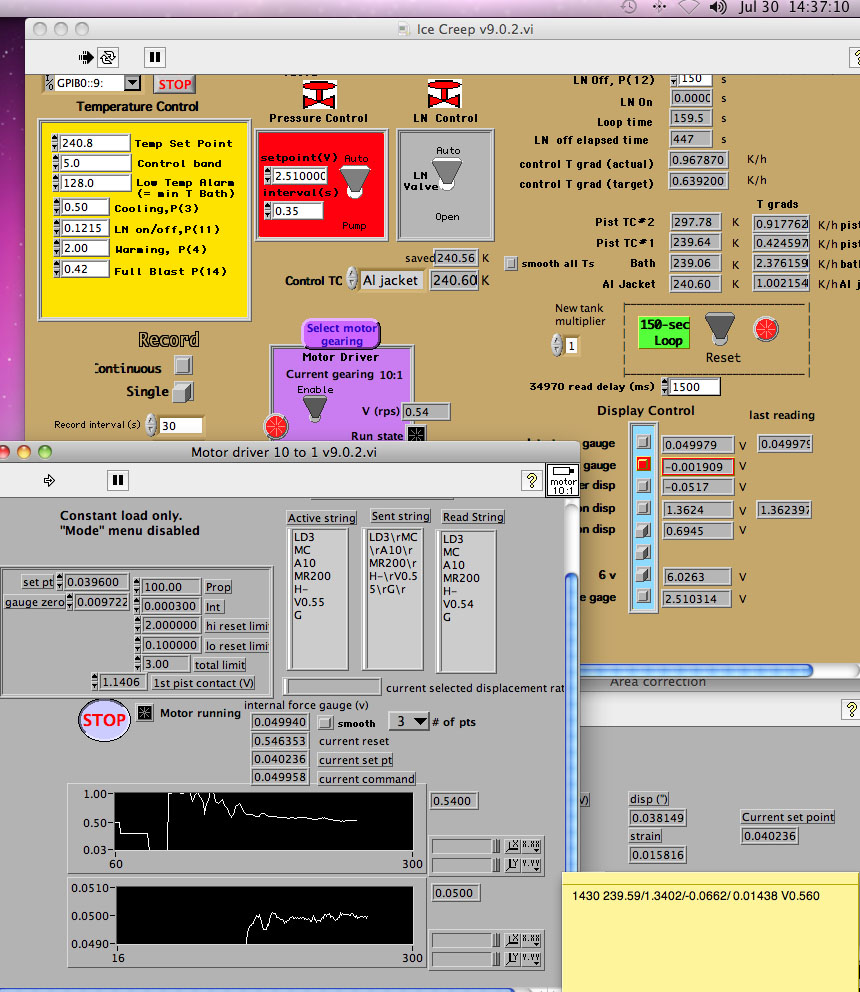This screenshot has height=992, width=860.
Task: Pause the Ice Creep VI execution
Action: coord(154,57)
